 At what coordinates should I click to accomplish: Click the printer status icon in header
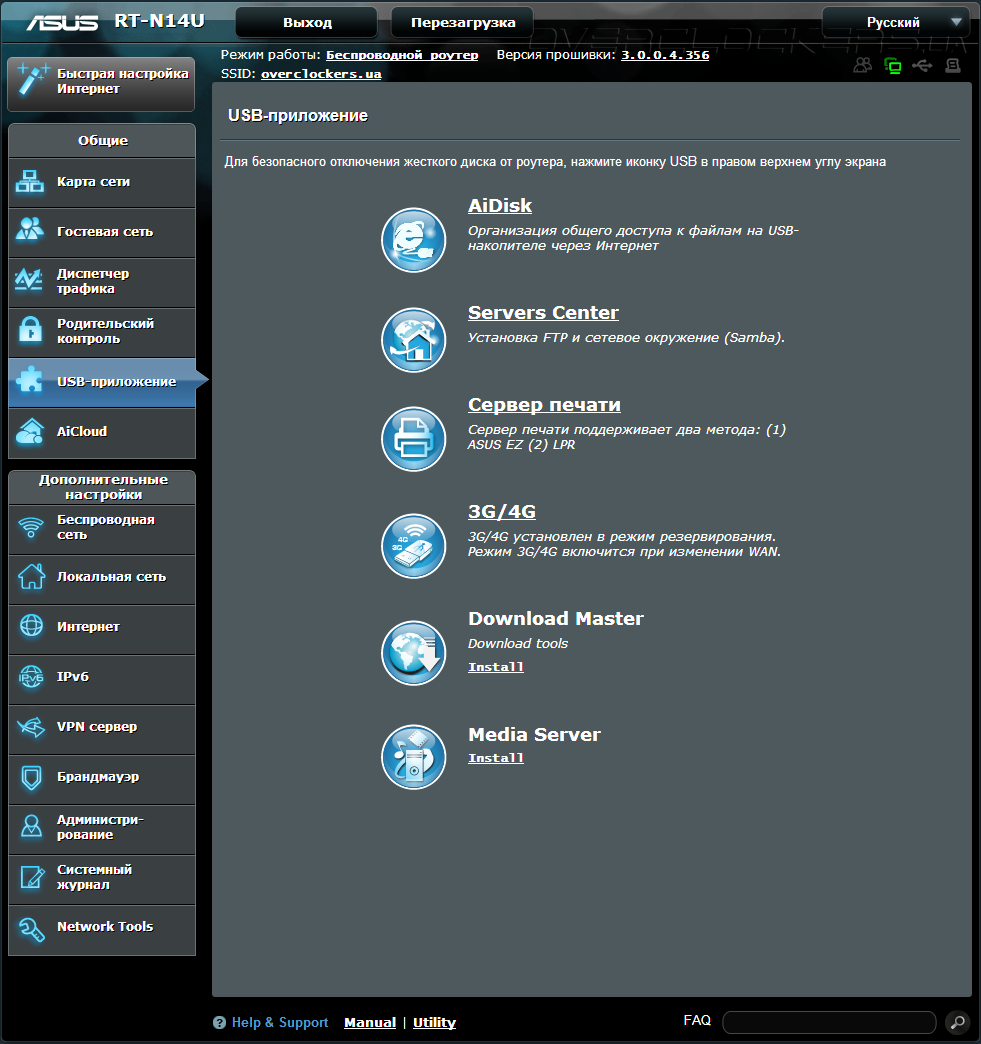(953, 65)
